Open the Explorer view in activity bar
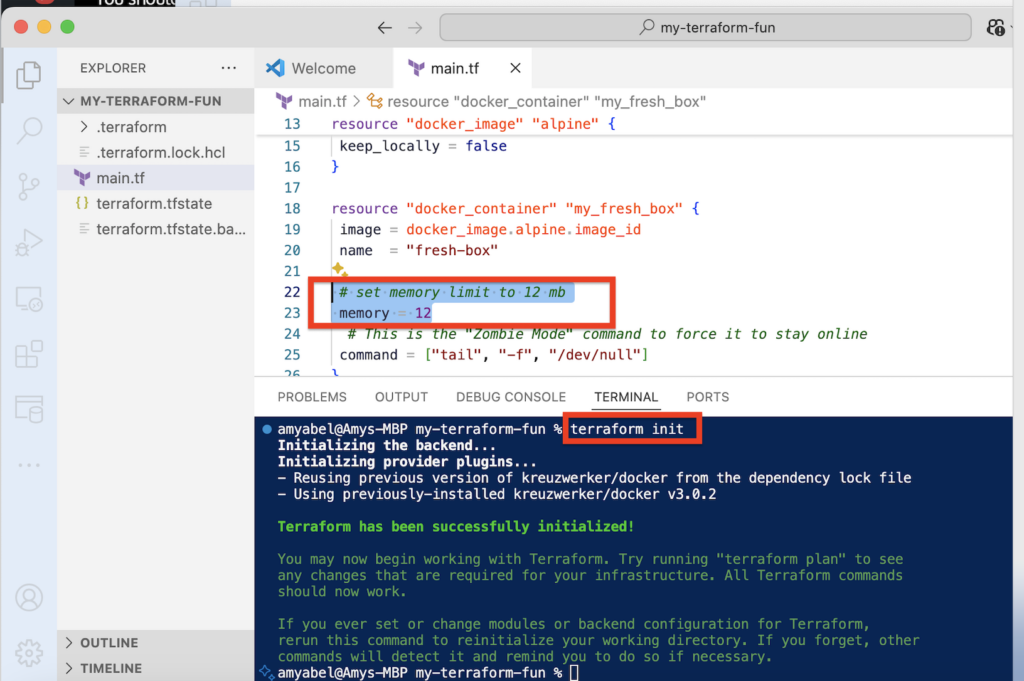This screenshot has width=1024, height=681. [x=29, y=74]
